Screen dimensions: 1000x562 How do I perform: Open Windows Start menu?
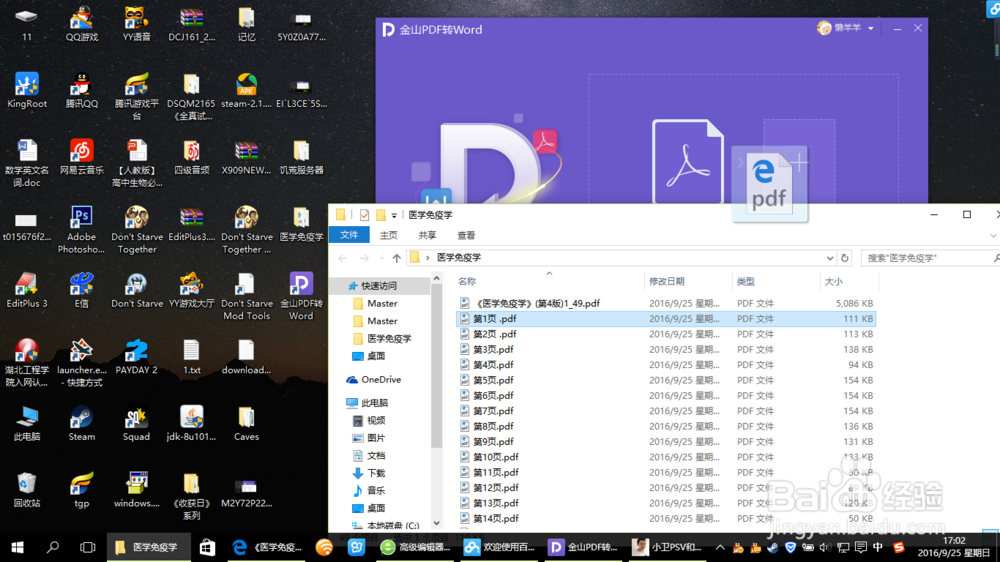(x=17, y=547)
